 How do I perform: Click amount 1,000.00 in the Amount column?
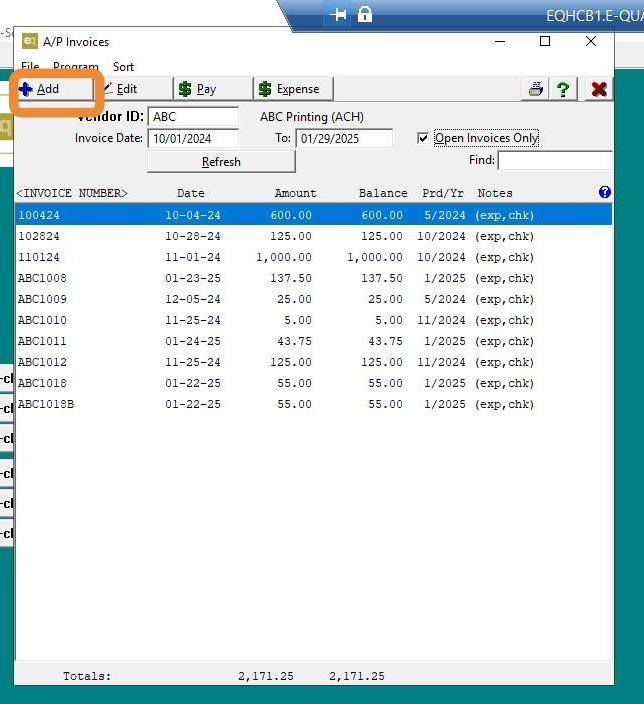tap(284, 257)
